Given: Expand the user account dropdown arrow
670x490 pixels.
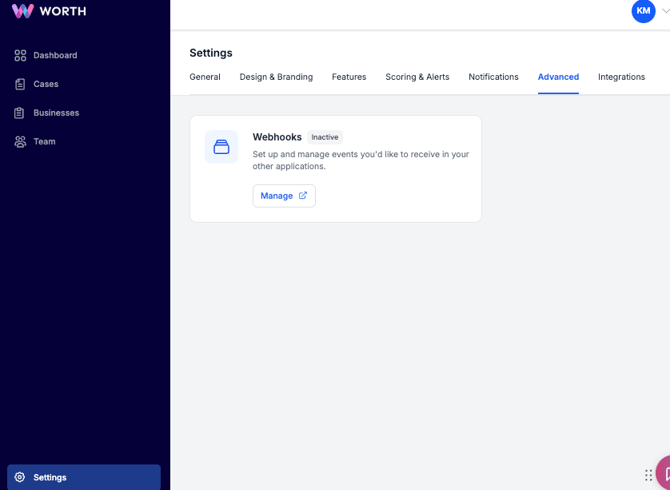Looking at the screenshot, I should tap(665, 12).
